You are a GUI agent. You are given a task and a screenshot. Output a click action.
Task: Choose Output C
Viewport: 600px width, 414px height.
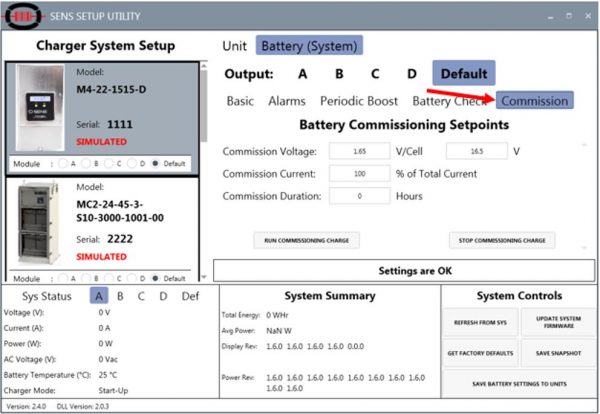(375, 73)
